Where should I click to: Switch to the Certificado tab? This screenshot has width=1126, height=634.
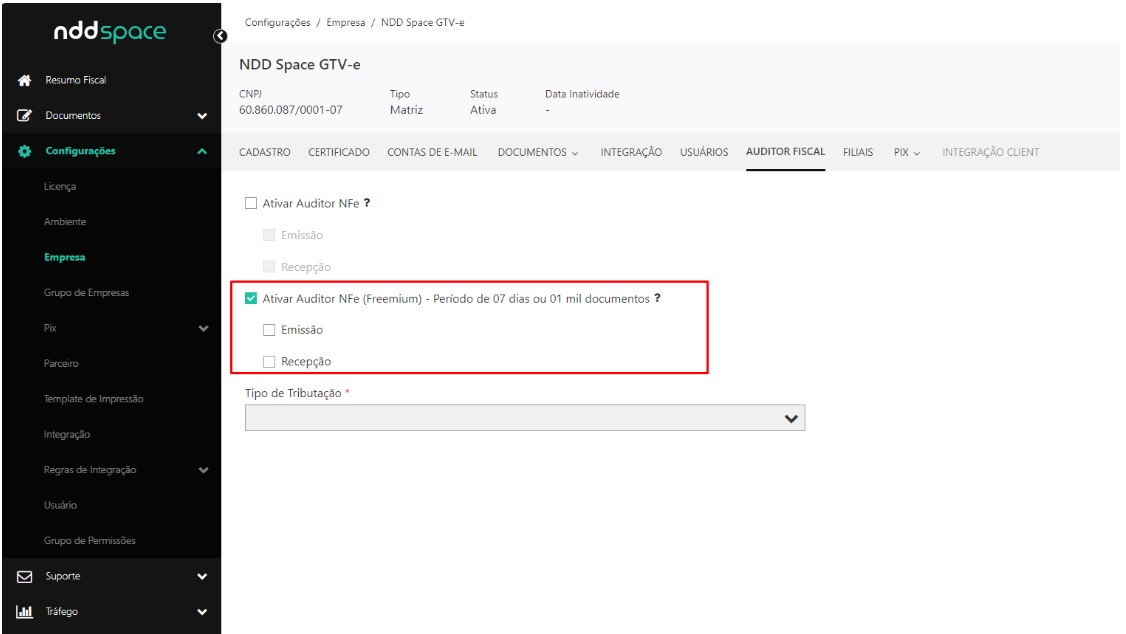(x=338, y=152)
